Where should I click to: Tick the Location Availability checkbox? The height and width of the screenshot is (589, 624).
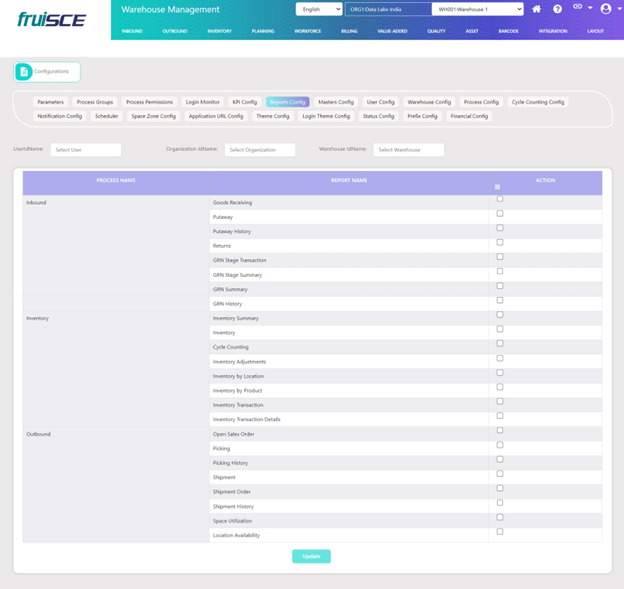[x=500, y=532]
